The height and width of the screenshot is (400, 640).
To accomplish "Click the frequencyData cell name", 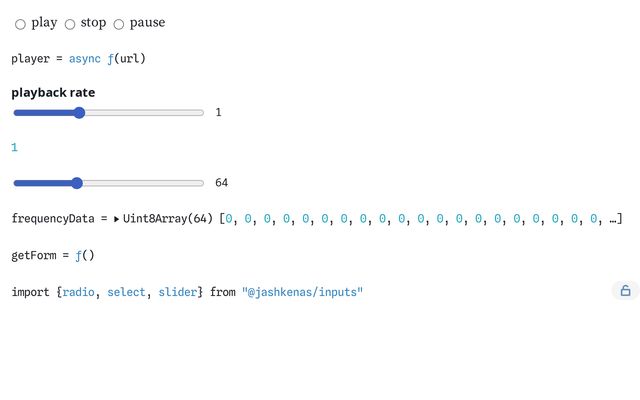I will coord(53,219).
